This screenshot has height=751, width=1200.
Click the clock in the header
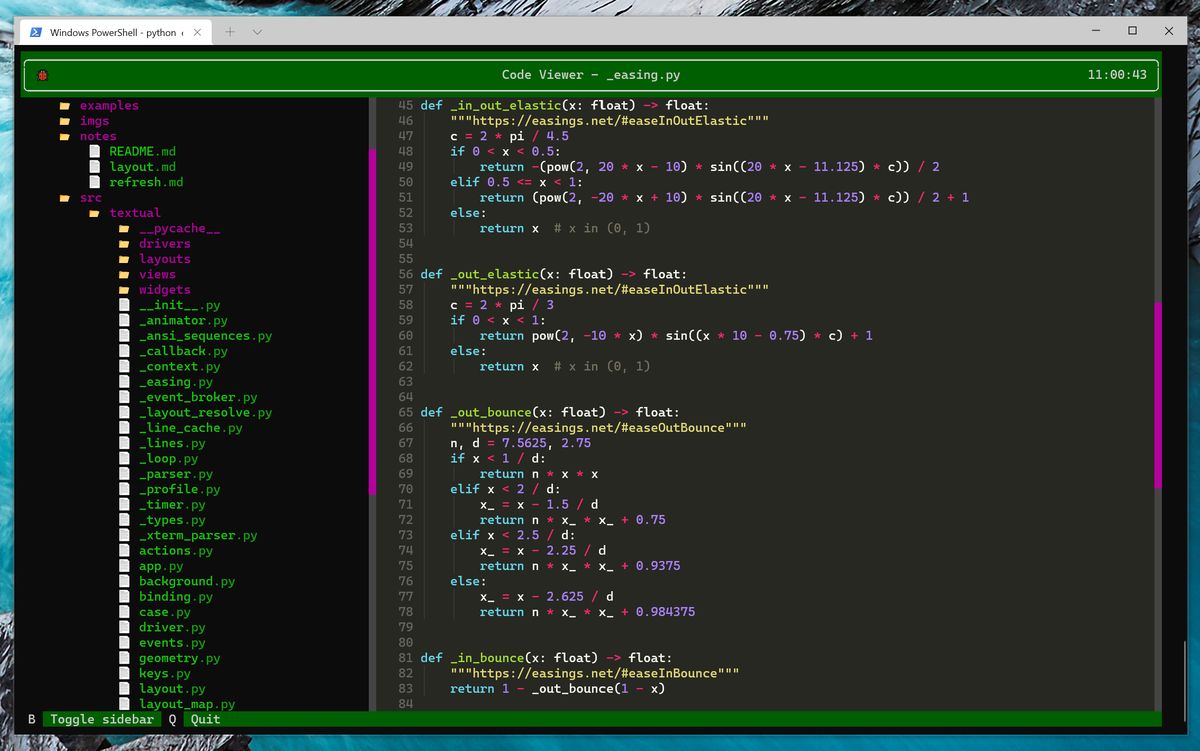tap(1117, 75)
